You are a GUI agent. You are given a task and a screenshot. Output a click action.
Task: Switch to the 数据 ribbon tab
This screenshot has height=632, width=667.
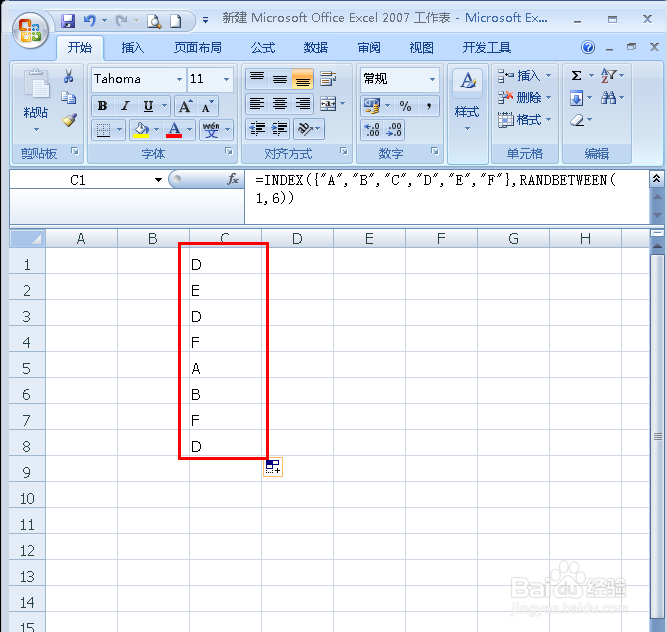pos(316,47)
